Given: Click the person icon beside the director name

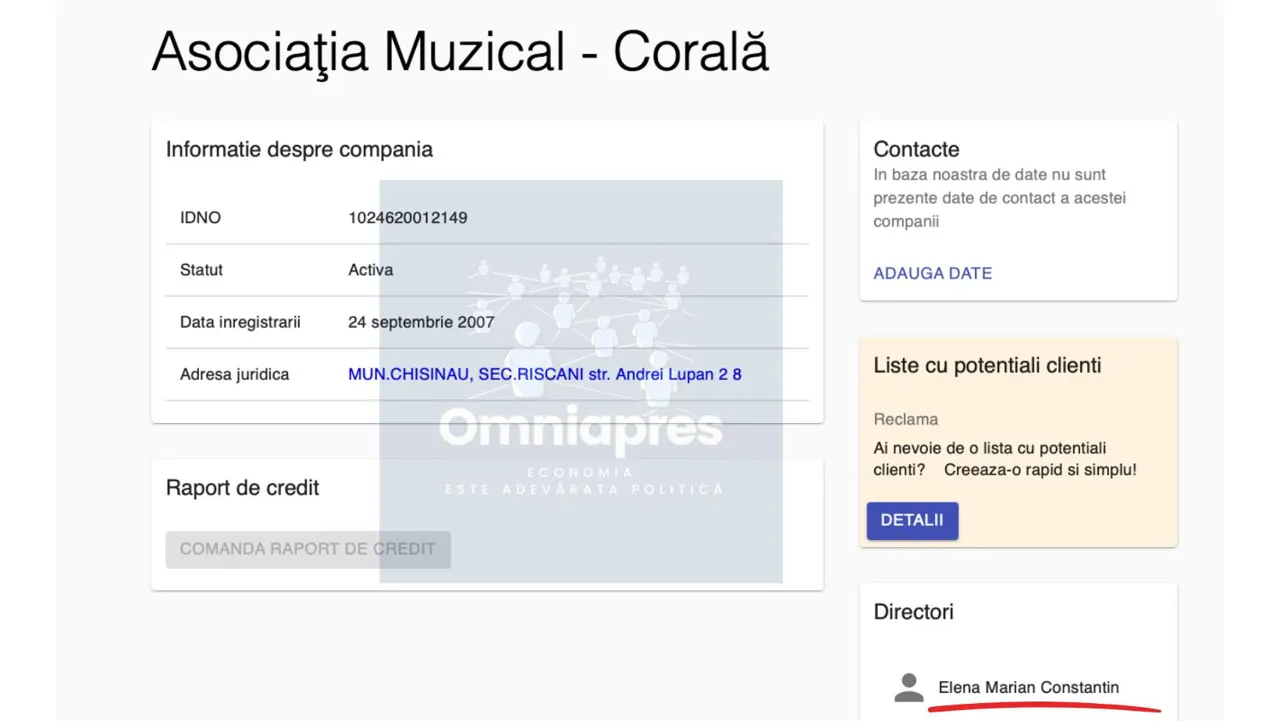Looking at the screenshot, I should (908, 688).
